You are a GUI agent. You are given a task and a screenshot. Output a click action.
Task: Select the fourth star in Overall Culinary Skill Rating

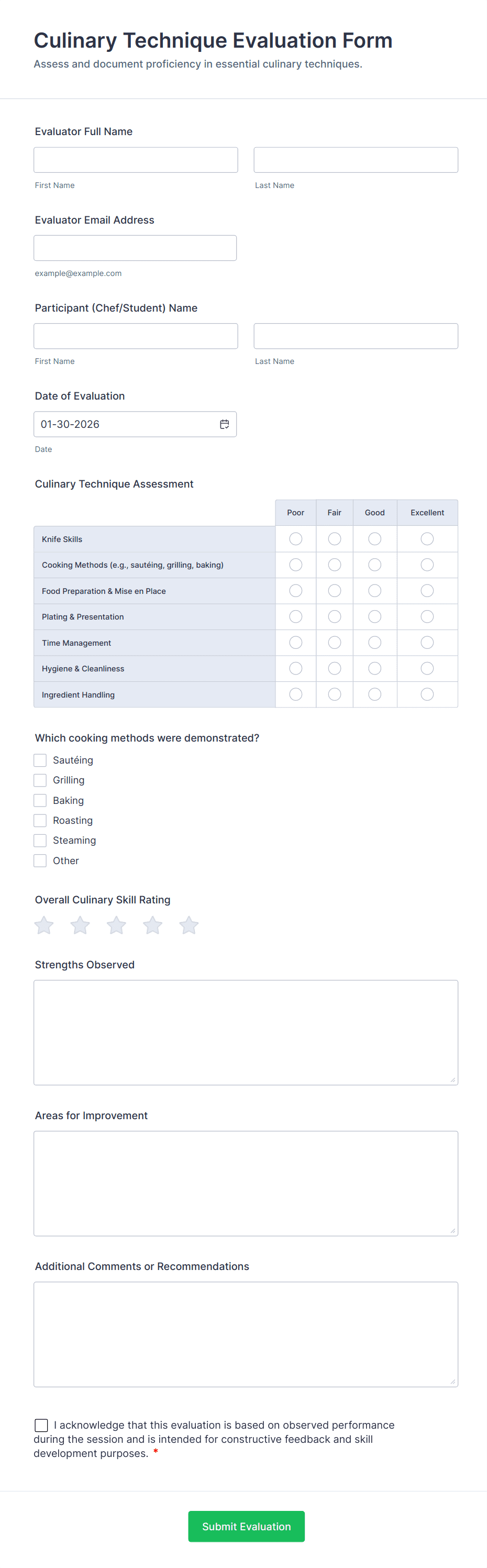click(x=152, y=925)
